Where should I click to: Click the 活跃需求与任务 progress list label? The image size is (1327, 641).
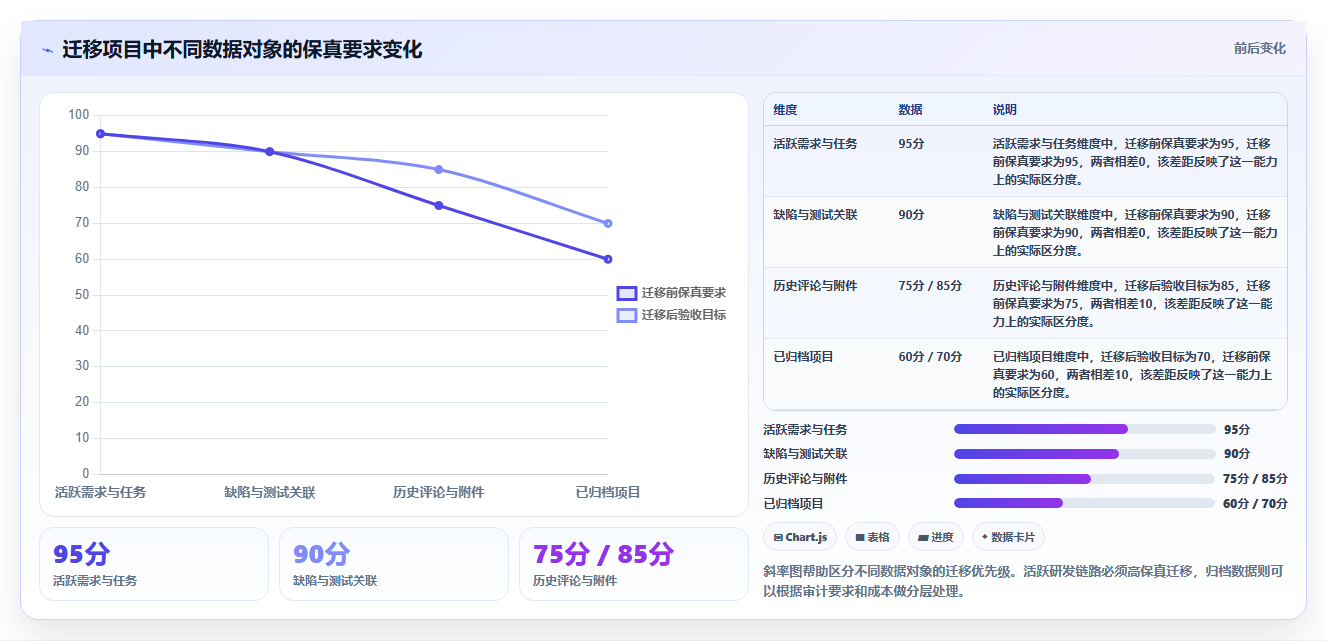[x=805, y=429]
